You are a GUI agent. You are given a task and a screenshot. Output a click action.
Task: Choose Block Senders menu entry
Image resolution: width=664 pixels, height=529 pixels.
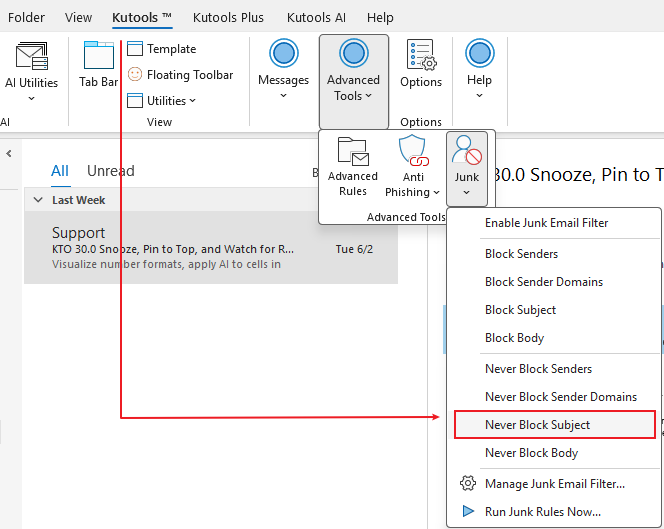click(x=554, y=254)
